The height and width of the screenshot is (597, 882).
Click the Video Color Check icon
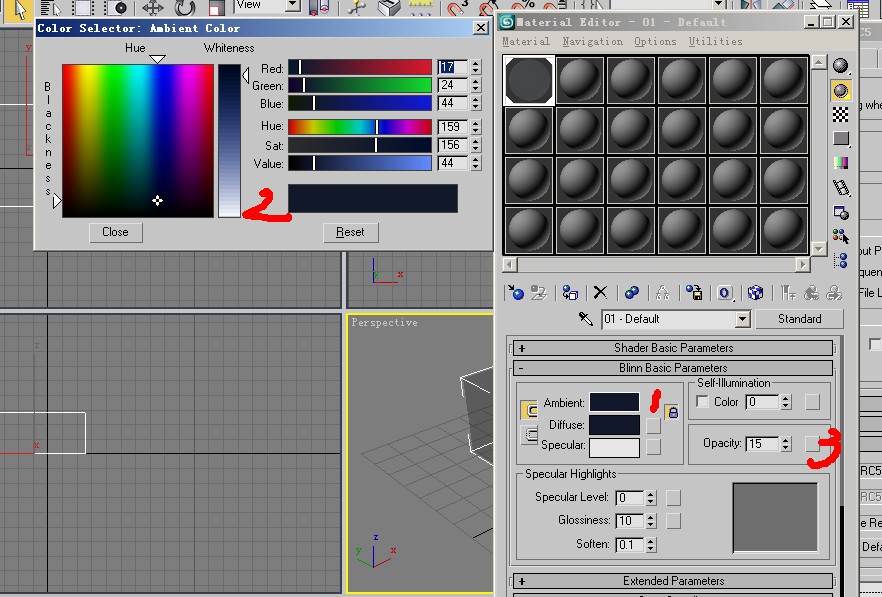(840, 163)
